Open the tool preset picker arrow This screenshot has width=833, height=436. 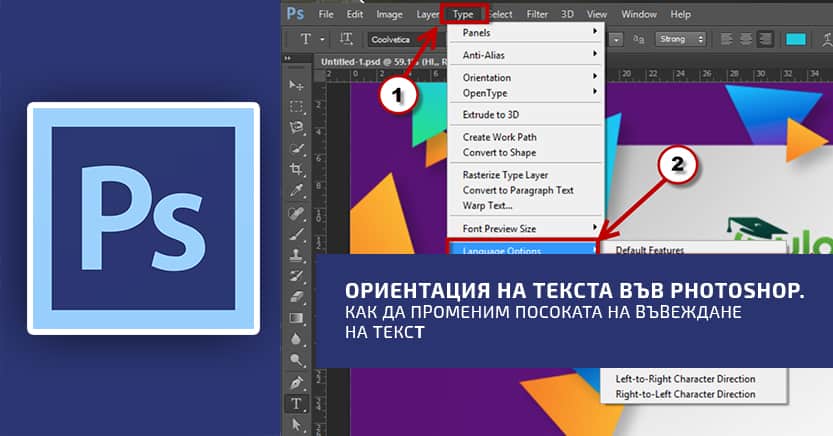pyautogui.click(x=322, y=40)
